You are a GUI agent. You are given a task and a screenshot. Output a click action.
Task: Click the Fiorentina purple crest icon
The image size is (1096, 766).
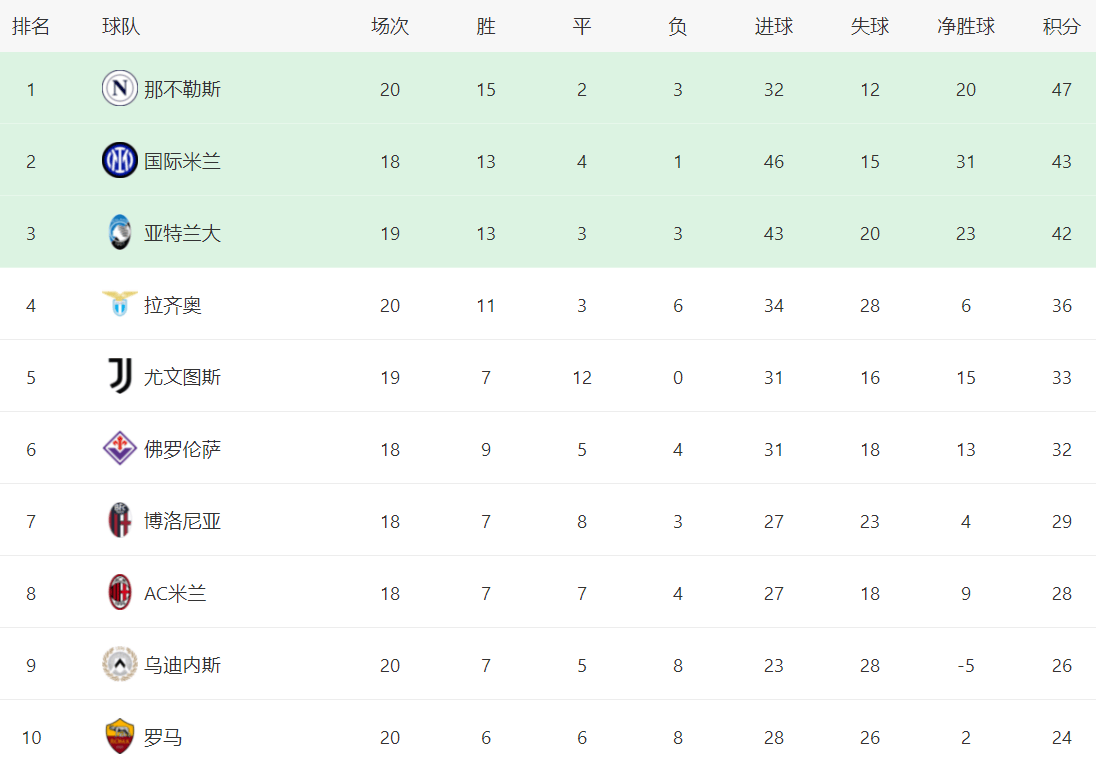[x=120, y=449]
